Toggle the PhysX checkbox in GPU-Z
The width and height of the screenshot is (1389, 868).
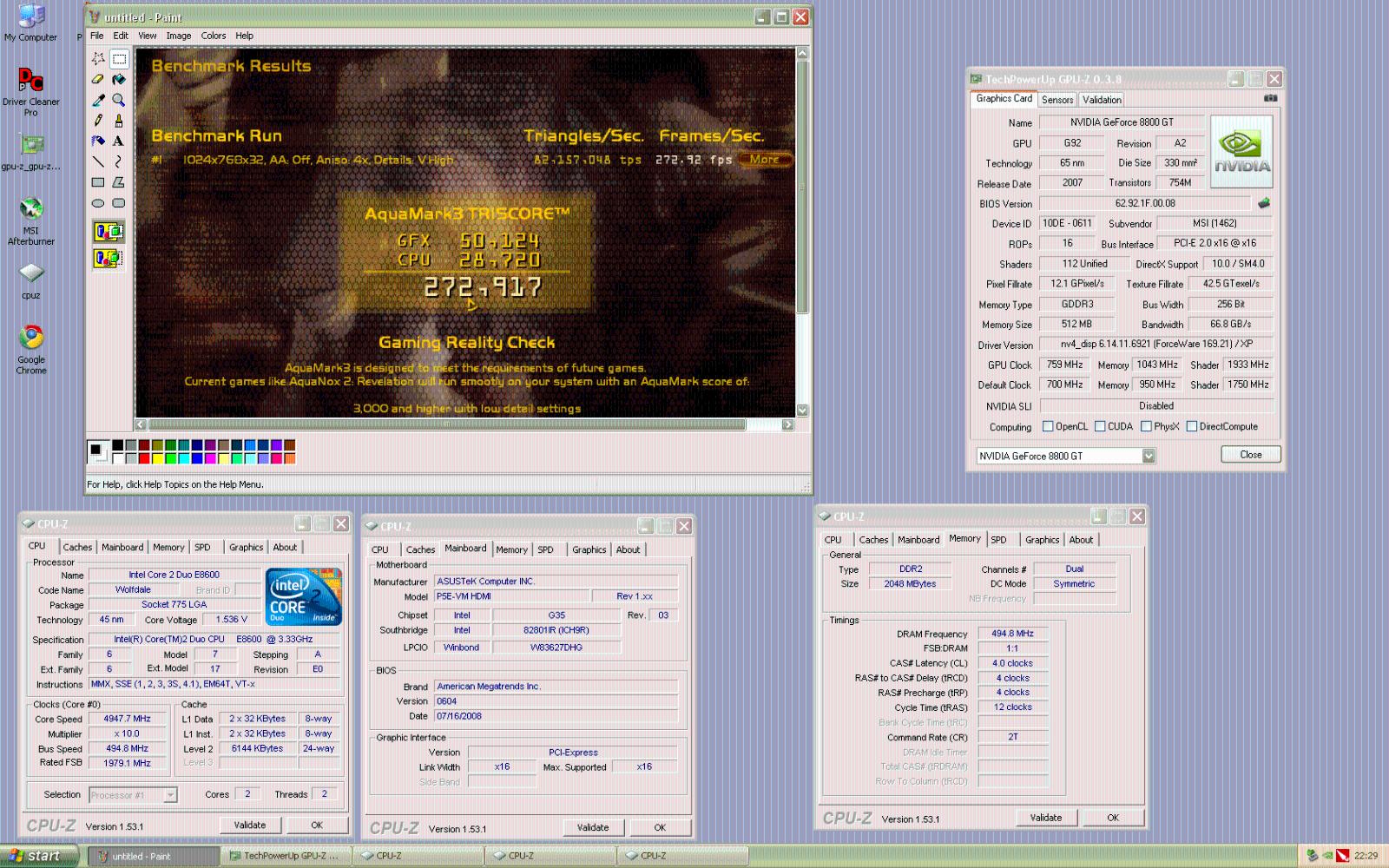pyautogui.click(x=1146, y=426)
